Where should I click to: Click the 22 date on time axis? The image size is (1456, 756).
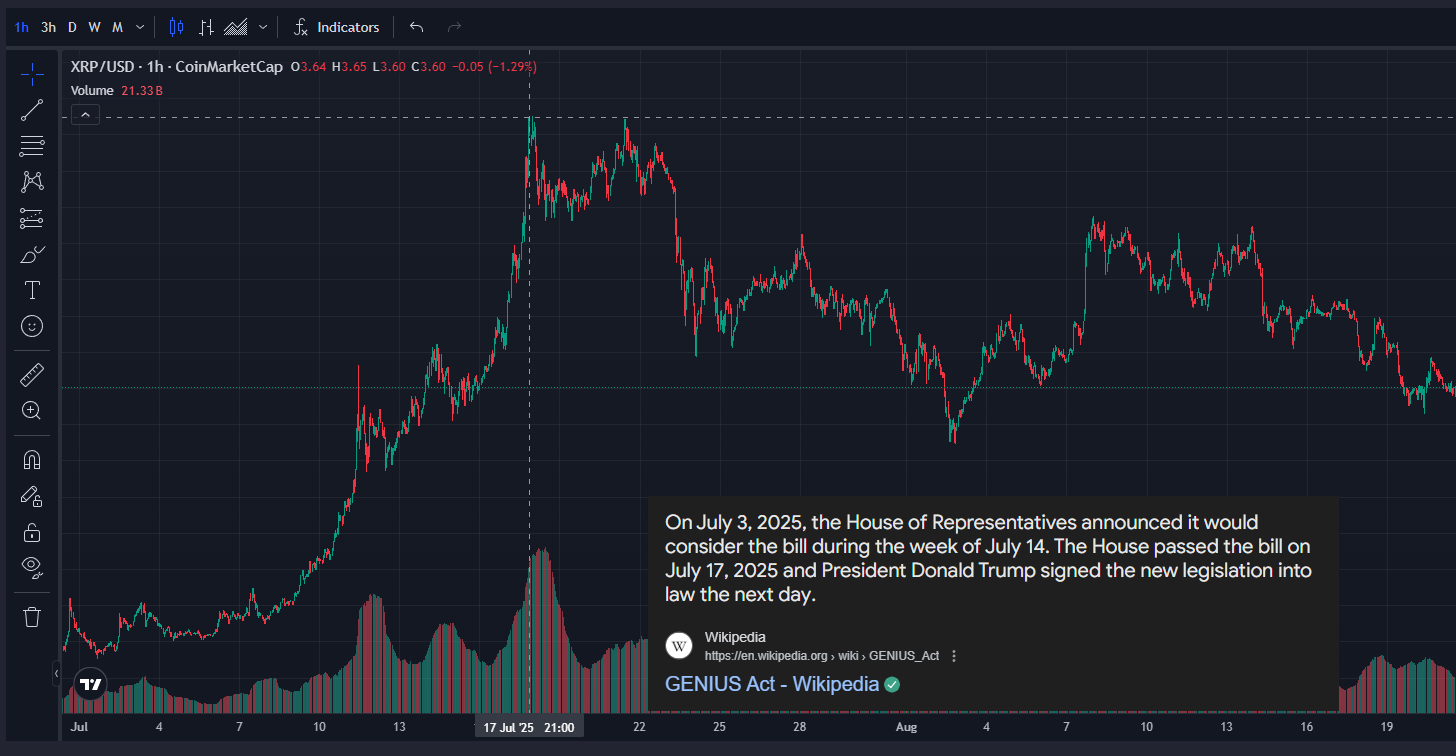[639, 727]
